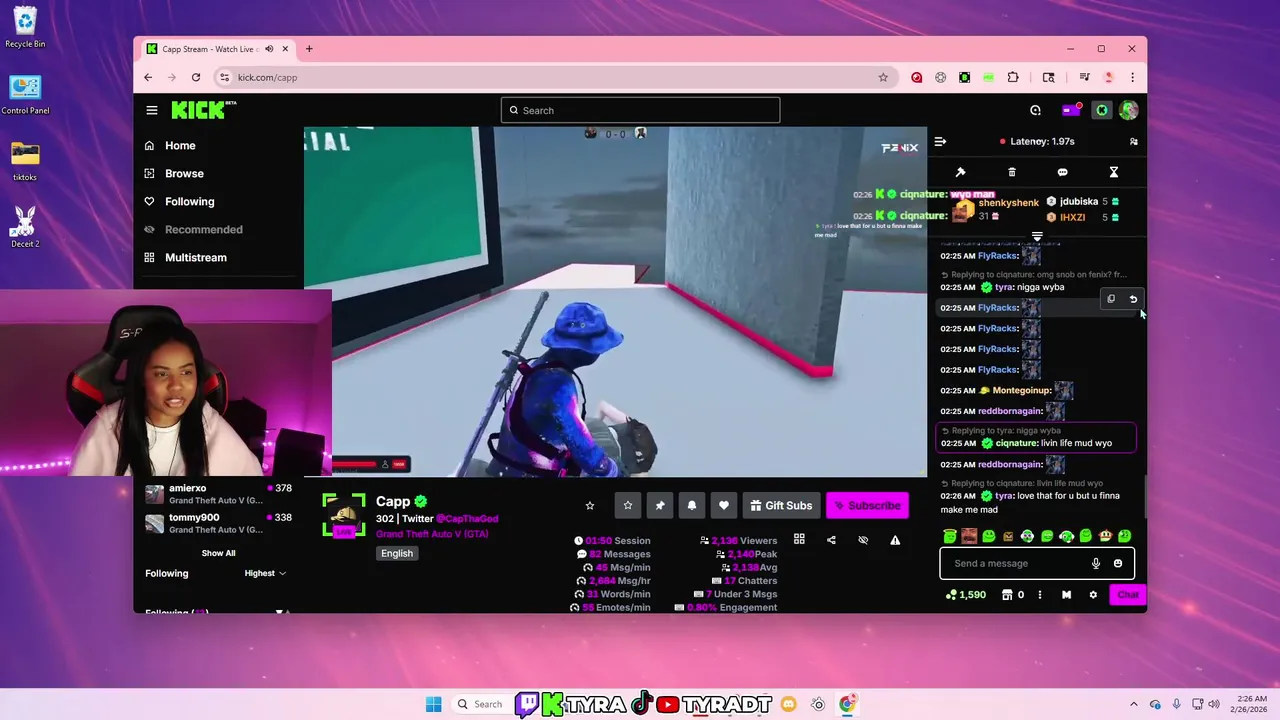Open chat settings gear icon
Screen dimensions: 1280x720
pyautogui.click(x=1093, y=595)
